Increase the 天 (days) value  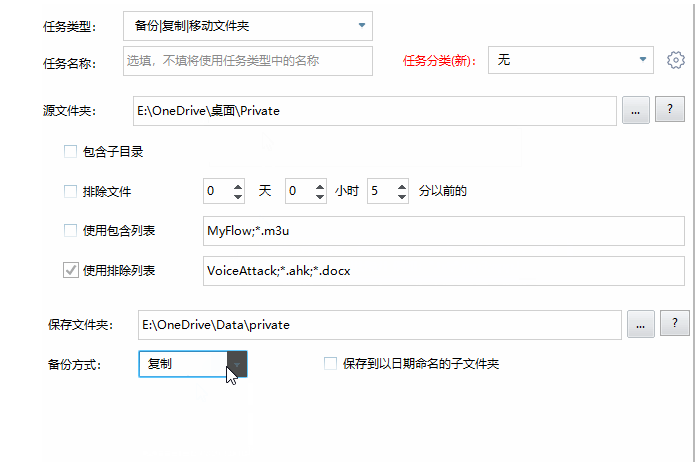[238, 187]
